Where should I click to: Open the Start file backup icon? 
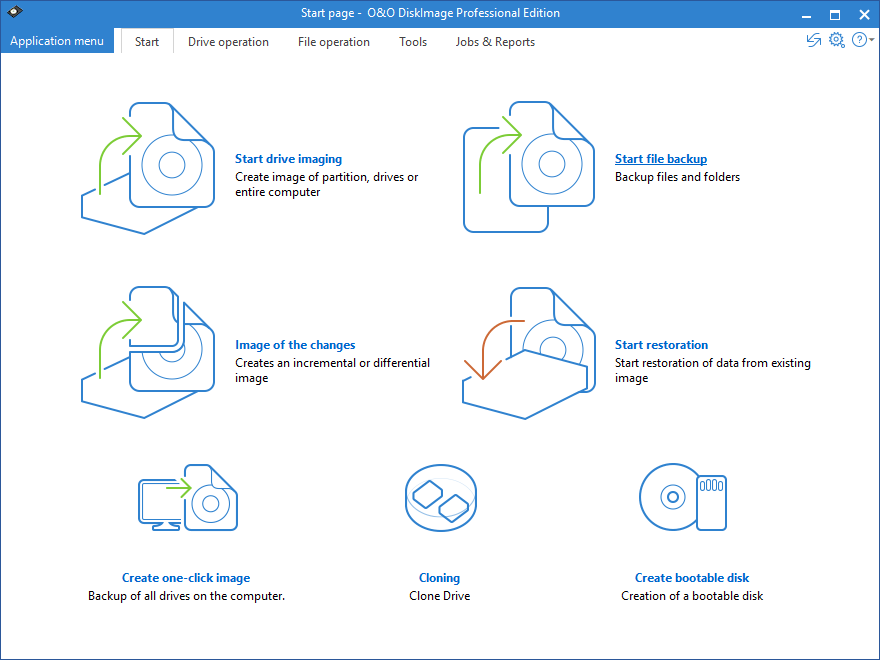[x=528, y=165]
